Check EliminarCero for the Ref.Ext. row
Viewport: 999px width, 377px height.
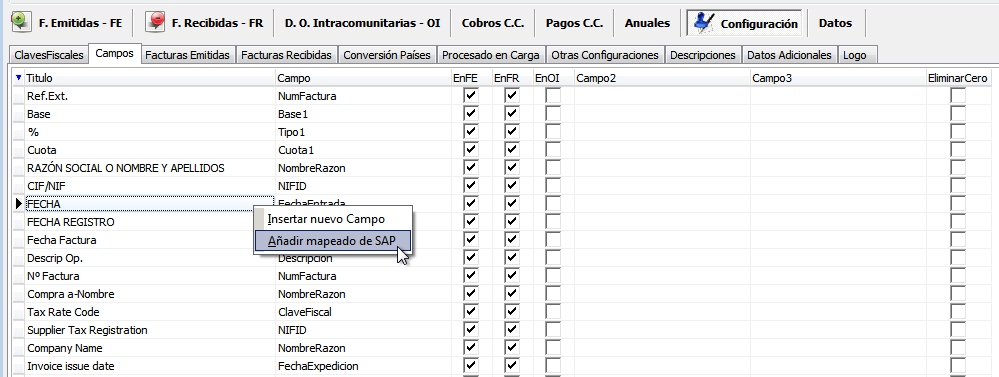pos(958,96)
